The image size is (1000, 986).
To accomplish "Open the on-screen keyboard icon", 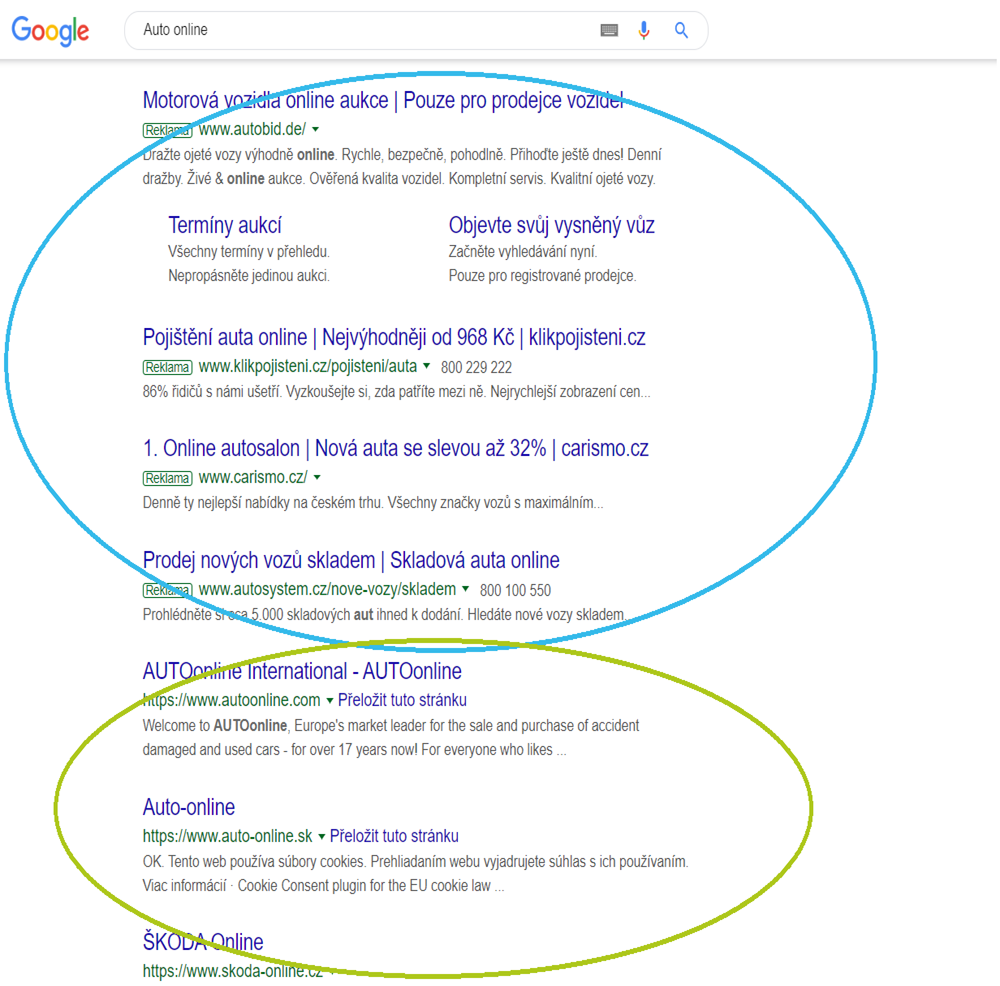I will coord(609,30).
